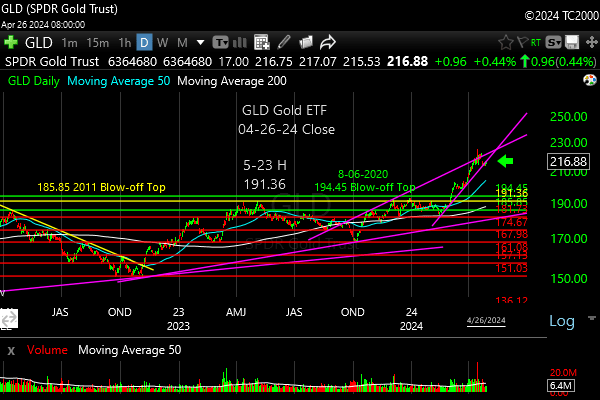
Task: Click the GLD ticker symbol field
Action: [x=38, y=43]
